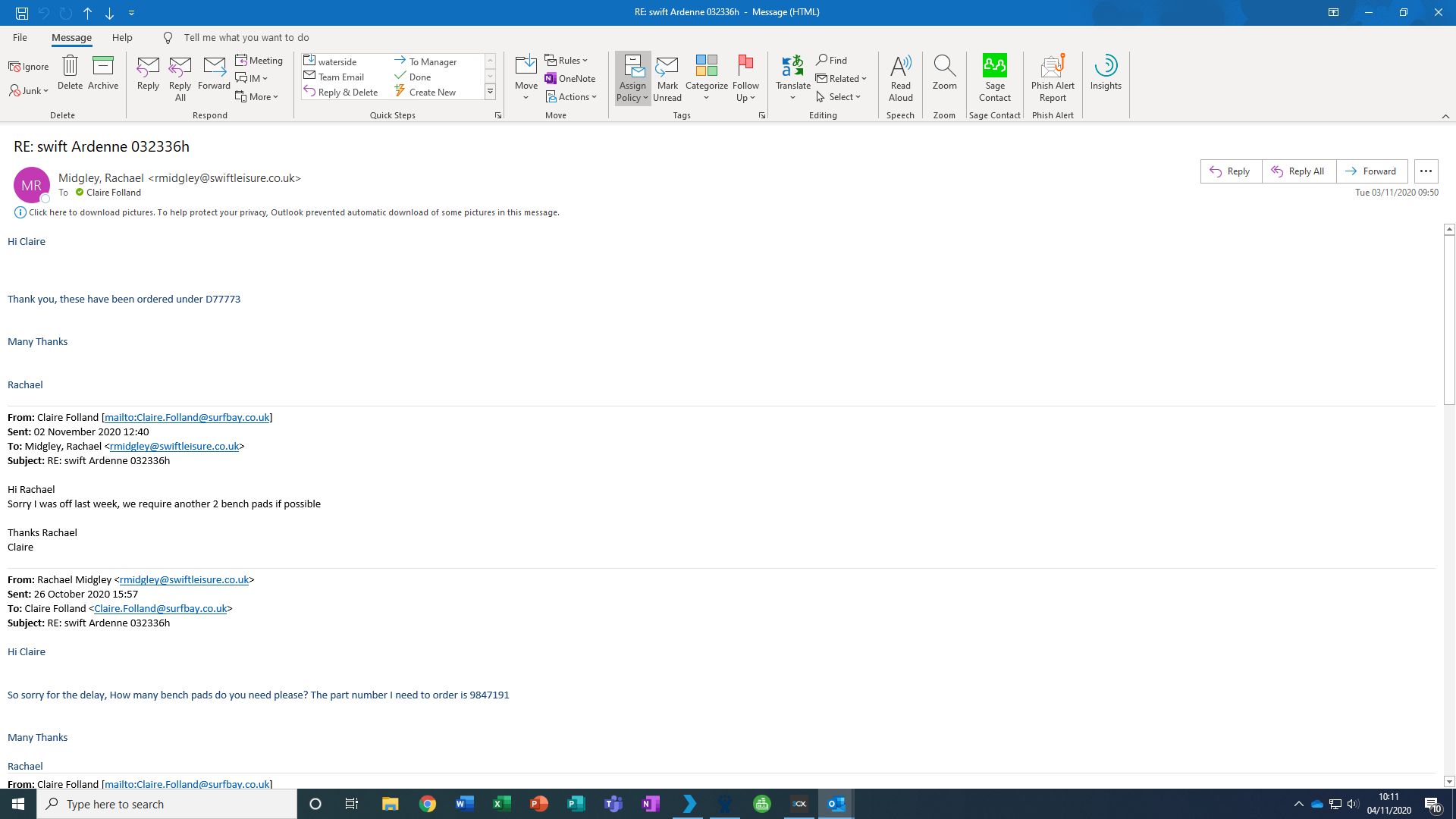1456x819 pixels.
Task: Open the Junk dropdown menu
Action: click(29, 91)
